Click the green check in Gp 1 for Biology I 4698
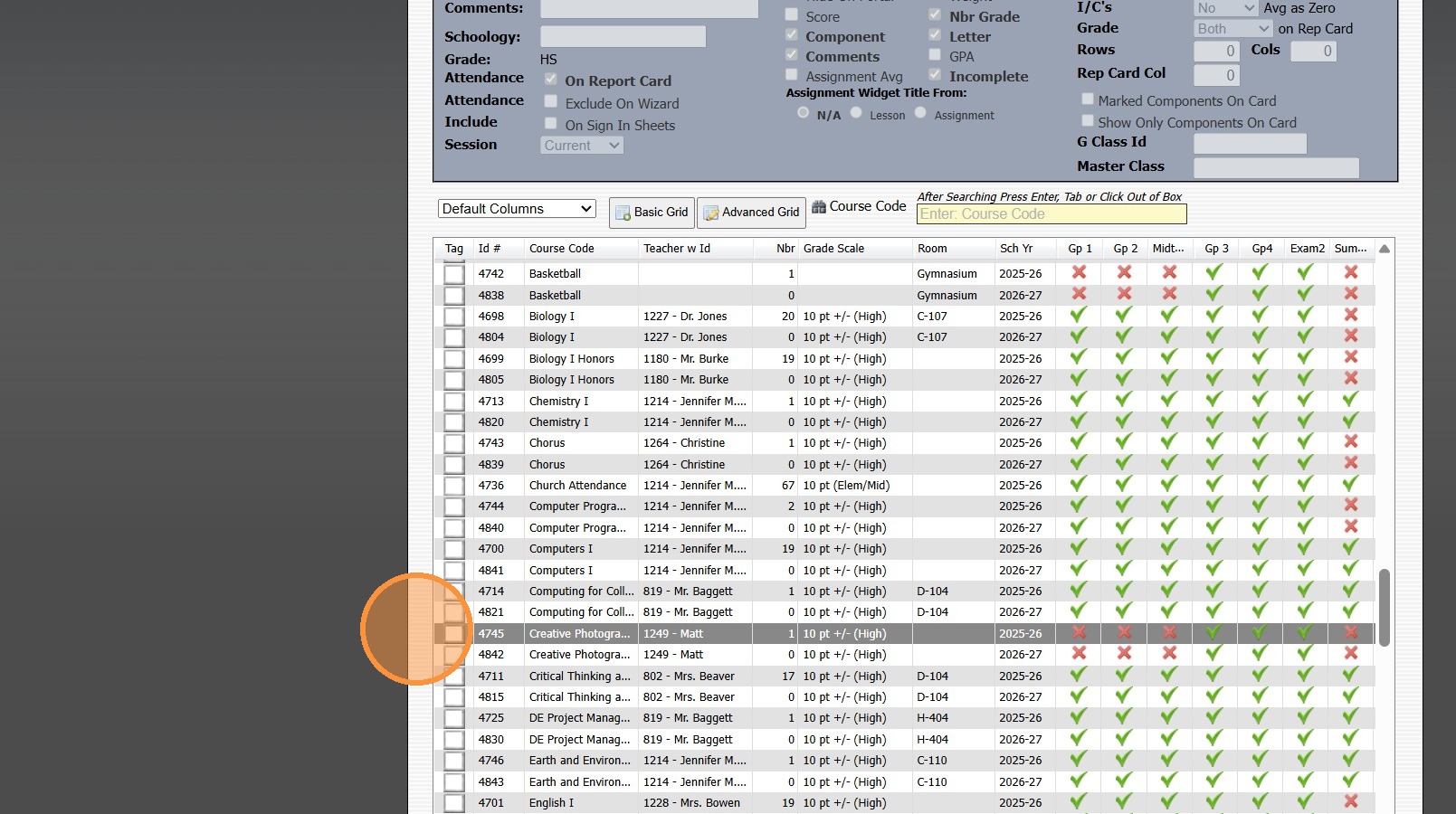 [x=1079, y=316]
